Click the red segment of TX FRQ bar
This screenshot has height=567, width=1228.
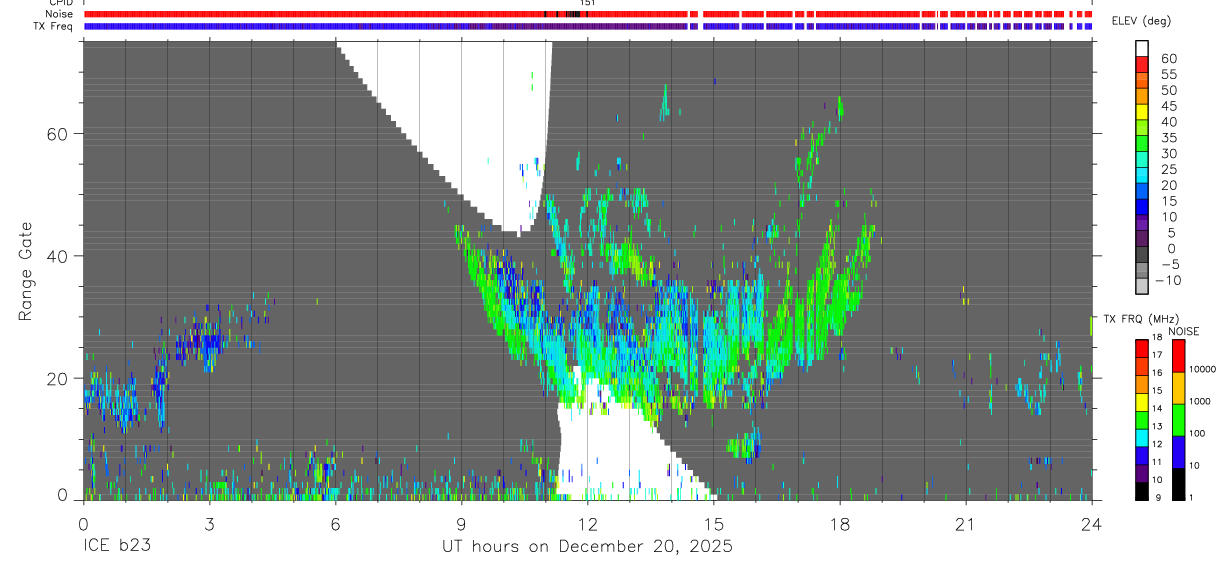[1142, 348]
